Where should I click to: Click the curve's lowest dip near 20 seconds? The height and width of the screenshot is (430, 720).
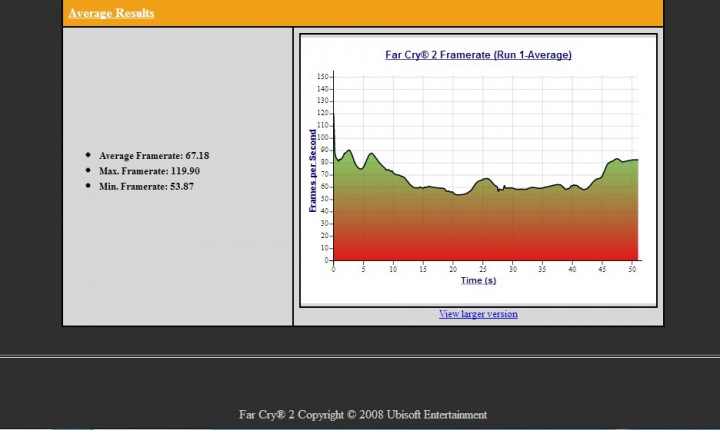pos(458,194)
